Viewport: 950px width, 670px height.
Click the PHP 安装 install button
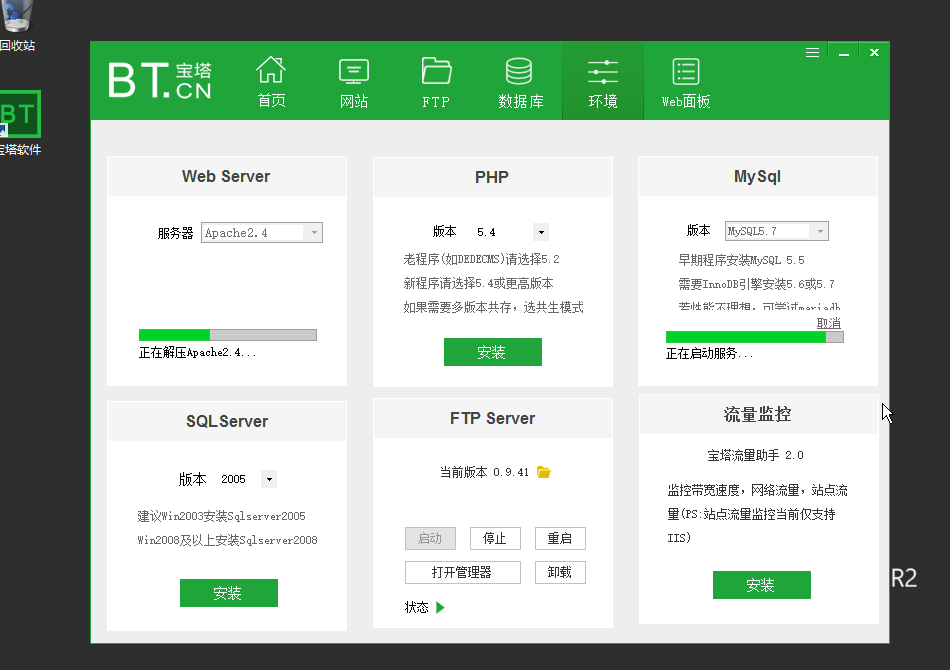(493, 352)
